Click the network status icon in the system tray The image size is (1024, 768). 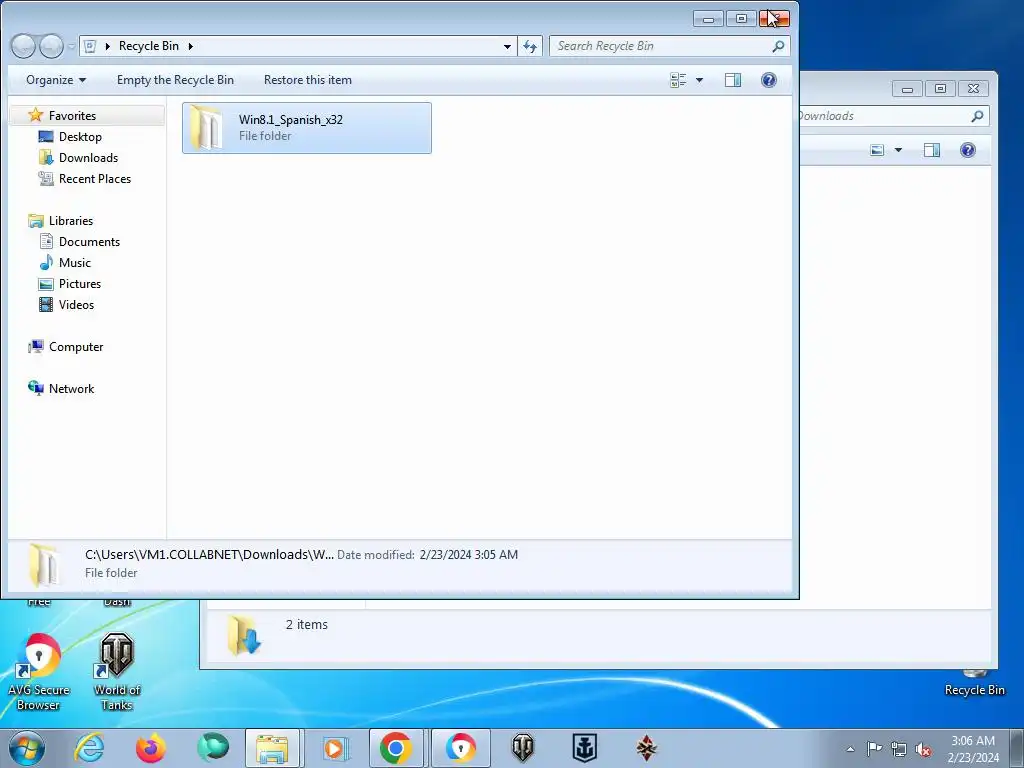(899, 750)
